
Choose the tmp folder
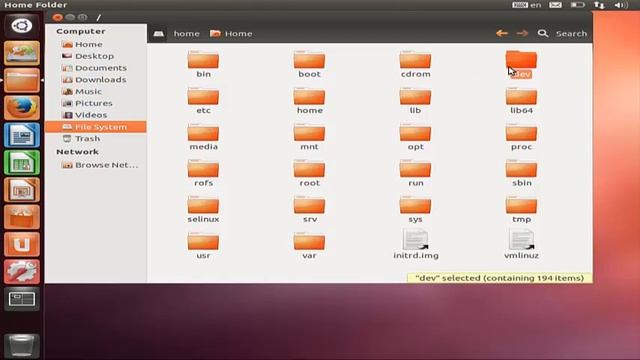tap(521, 209)
